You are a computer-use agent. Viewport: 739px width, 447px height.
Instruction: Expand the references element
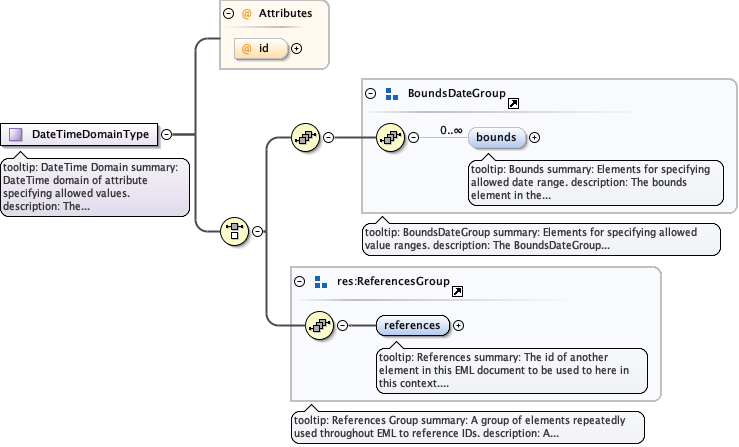point(459,324)
